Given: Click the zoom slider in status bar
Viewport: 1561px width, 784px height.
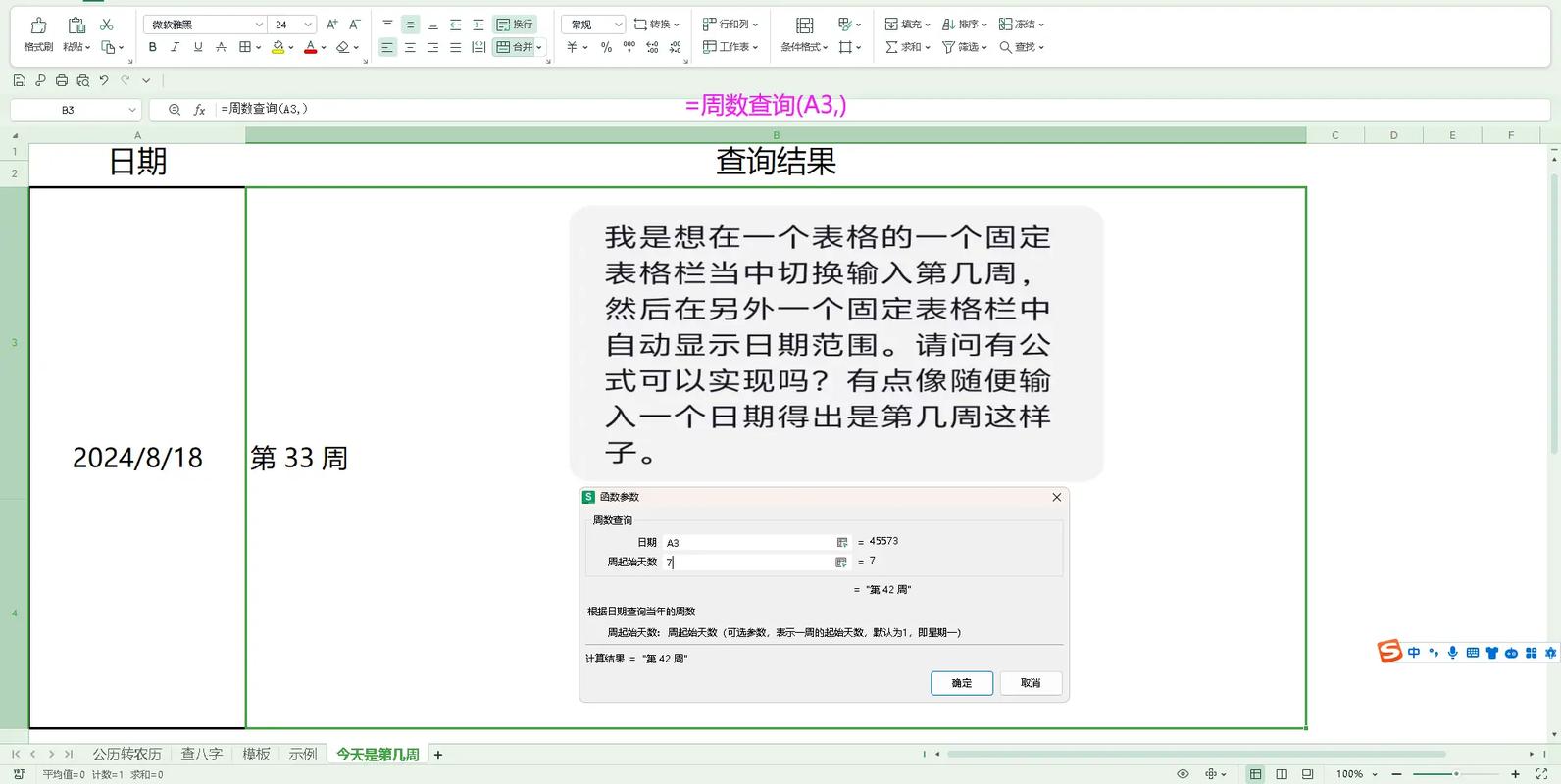Looking at the screenshot, I should pyautogui.click(x=1456, y=774).
